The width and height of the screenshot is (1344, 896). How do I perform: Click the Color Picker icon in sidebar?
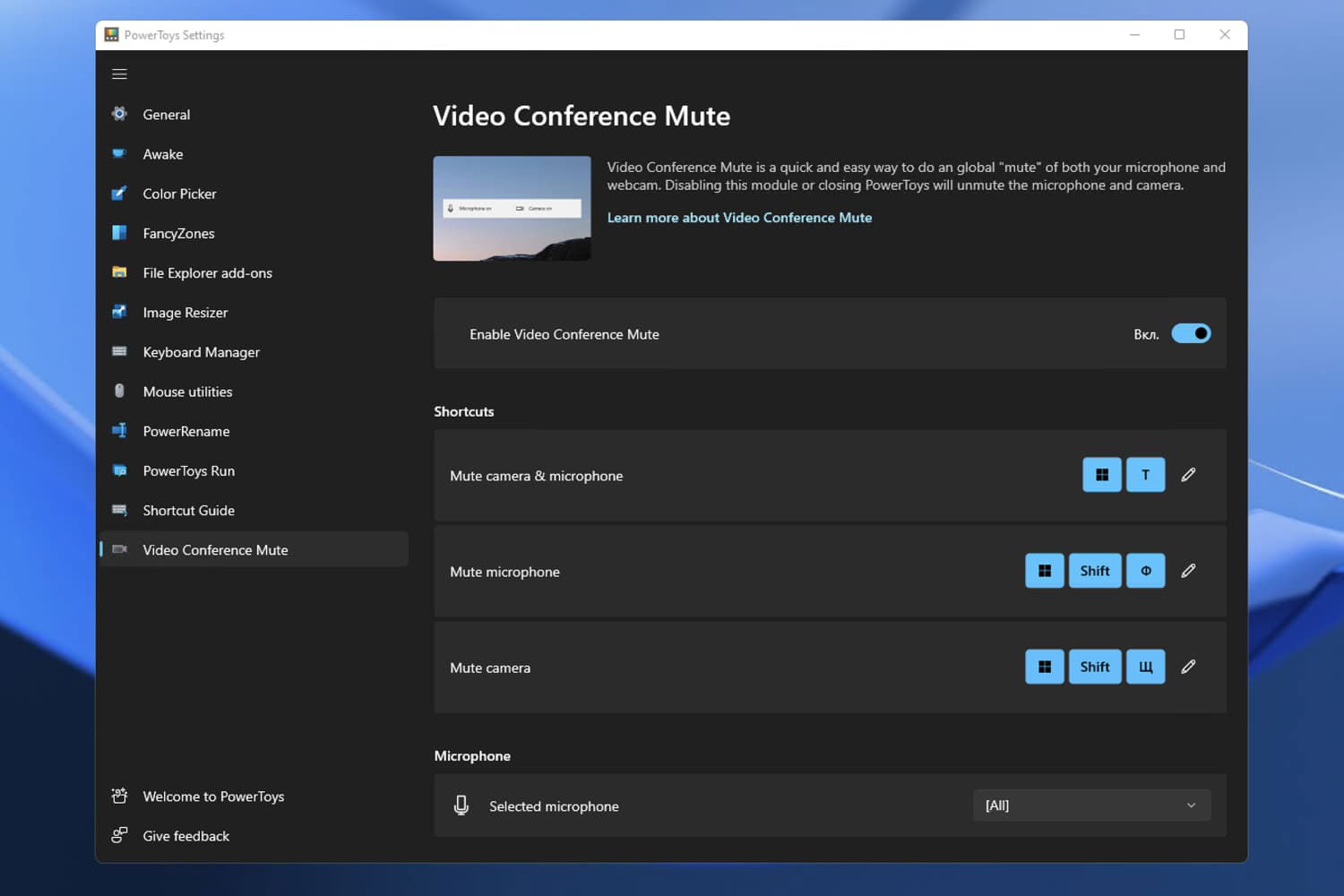[x=119, y=194]
